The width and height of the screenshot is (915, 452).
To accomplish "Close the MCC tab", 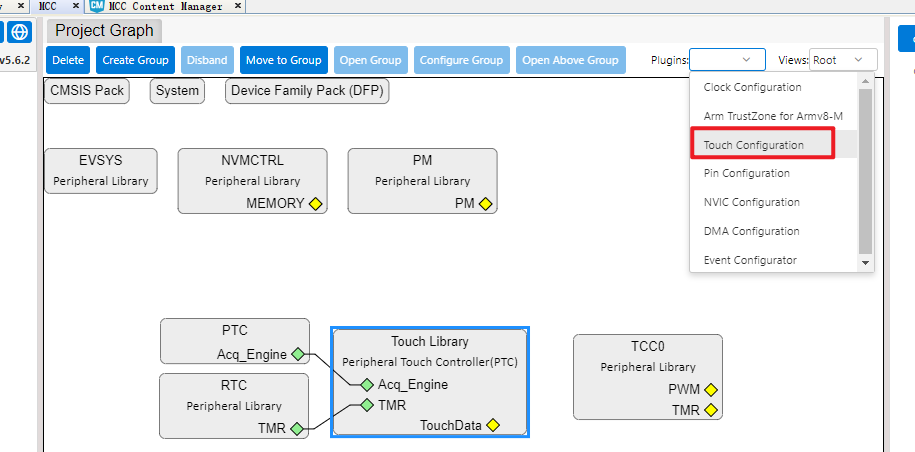I will (75, 6).
